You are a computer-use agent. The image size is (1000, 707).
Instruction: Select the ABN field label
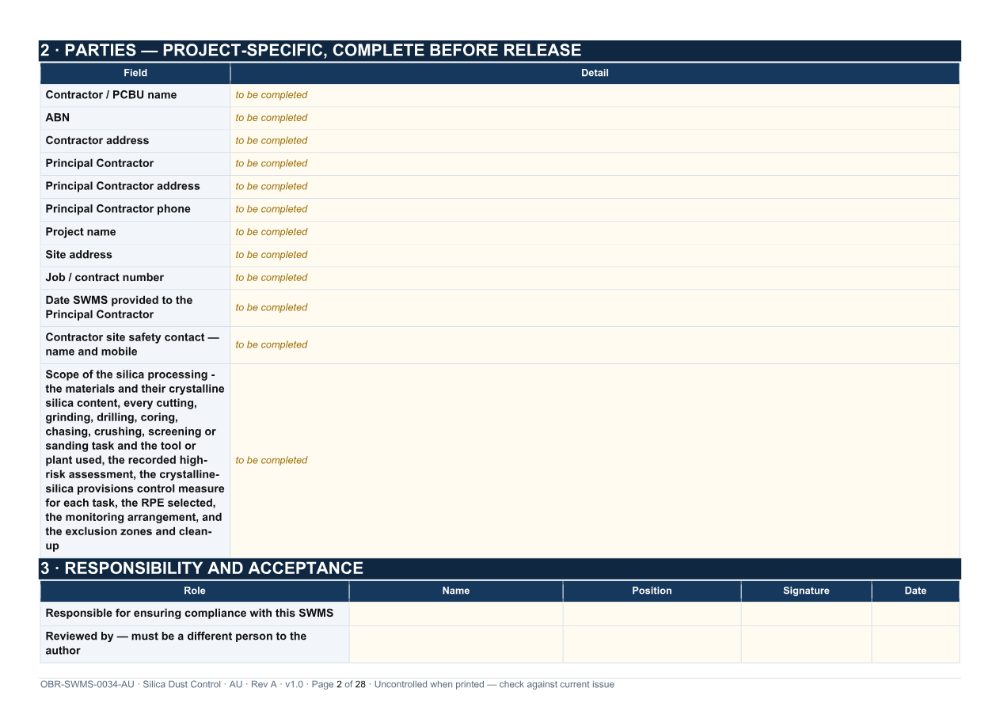point(57,118)
